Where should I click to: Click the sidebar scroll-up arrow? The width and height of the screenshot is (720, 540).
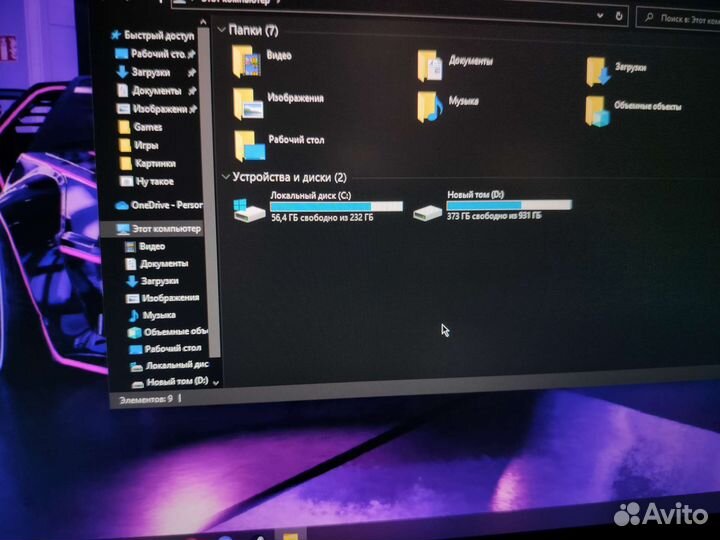coord(203,22)
